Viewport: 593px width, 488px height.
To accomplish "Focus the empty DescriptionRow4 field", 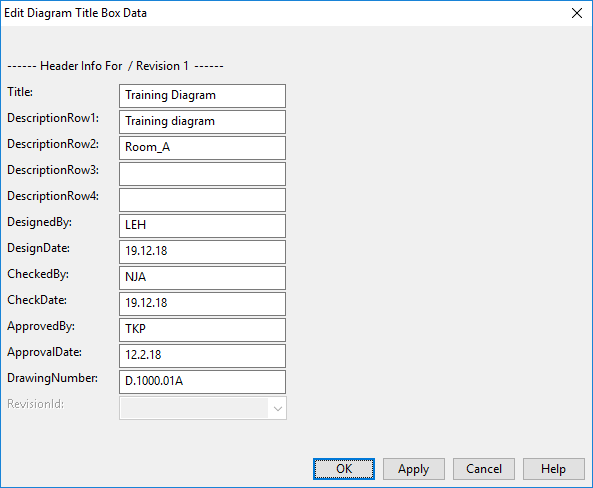I will [202, 200].
